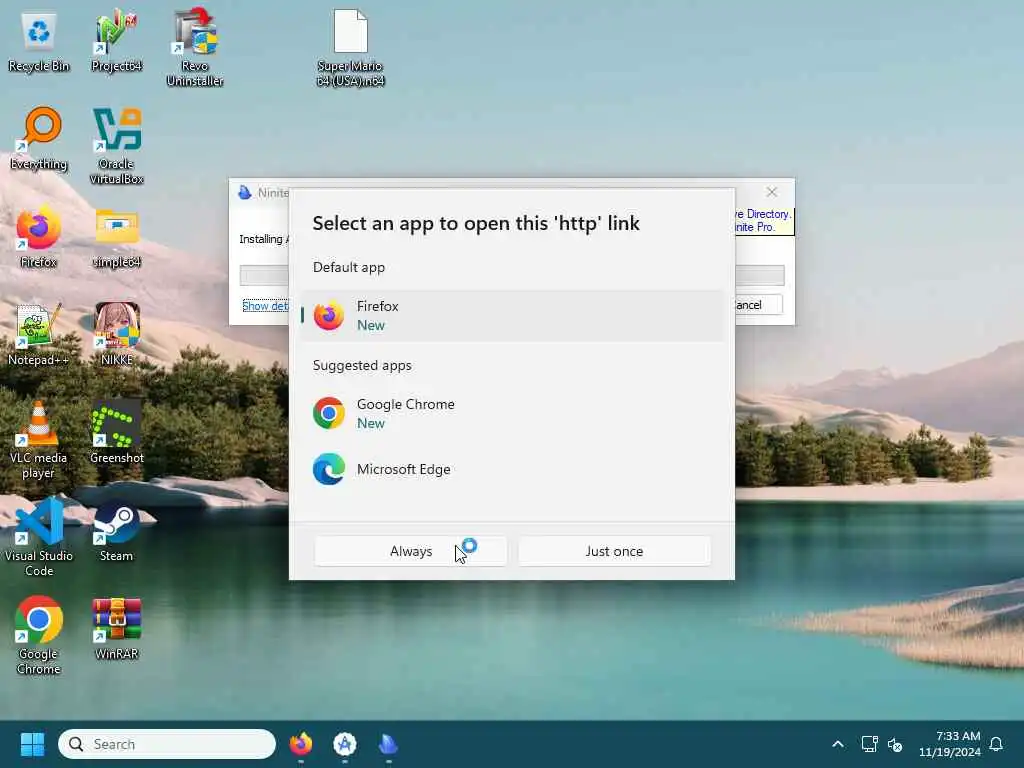Screen dimensions: 1024x768
Task: Select the Google Chrome desktop shortcut
Action: tap(39, 635)
